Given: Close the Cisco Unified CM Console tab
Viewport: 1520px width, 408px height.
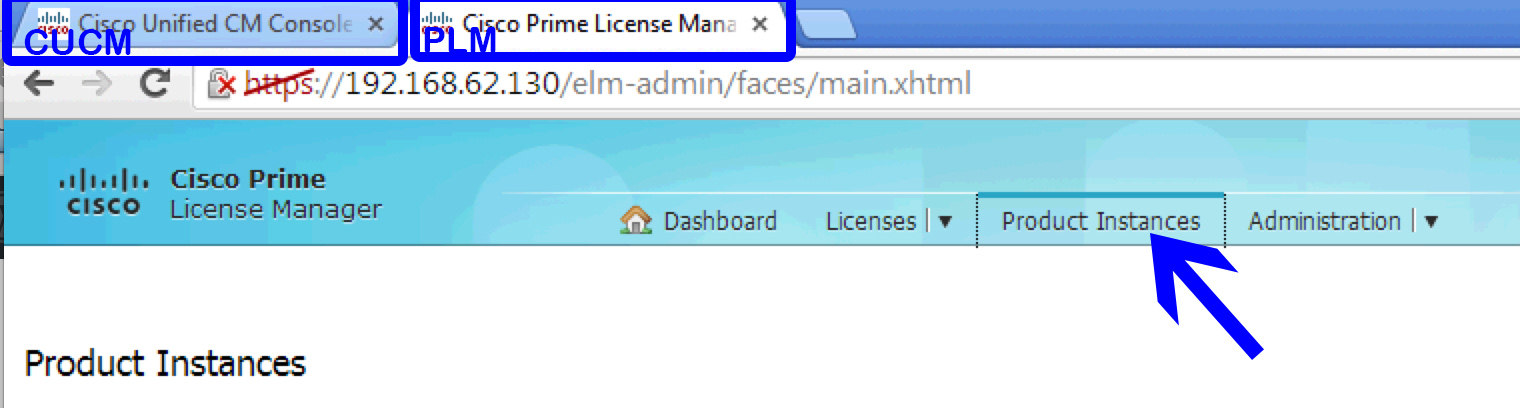Looking at the screenshot, I should [376, 24].
